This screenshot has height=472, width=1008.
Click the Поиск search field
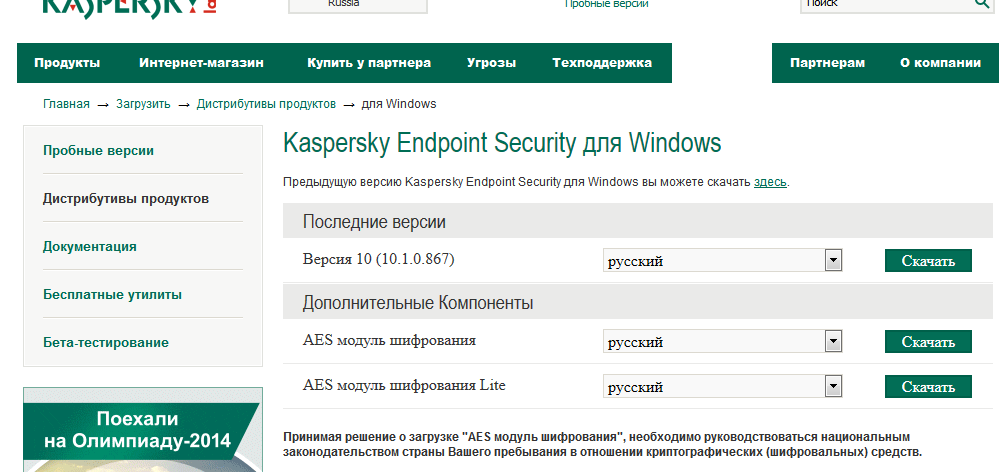click(886, 4)
